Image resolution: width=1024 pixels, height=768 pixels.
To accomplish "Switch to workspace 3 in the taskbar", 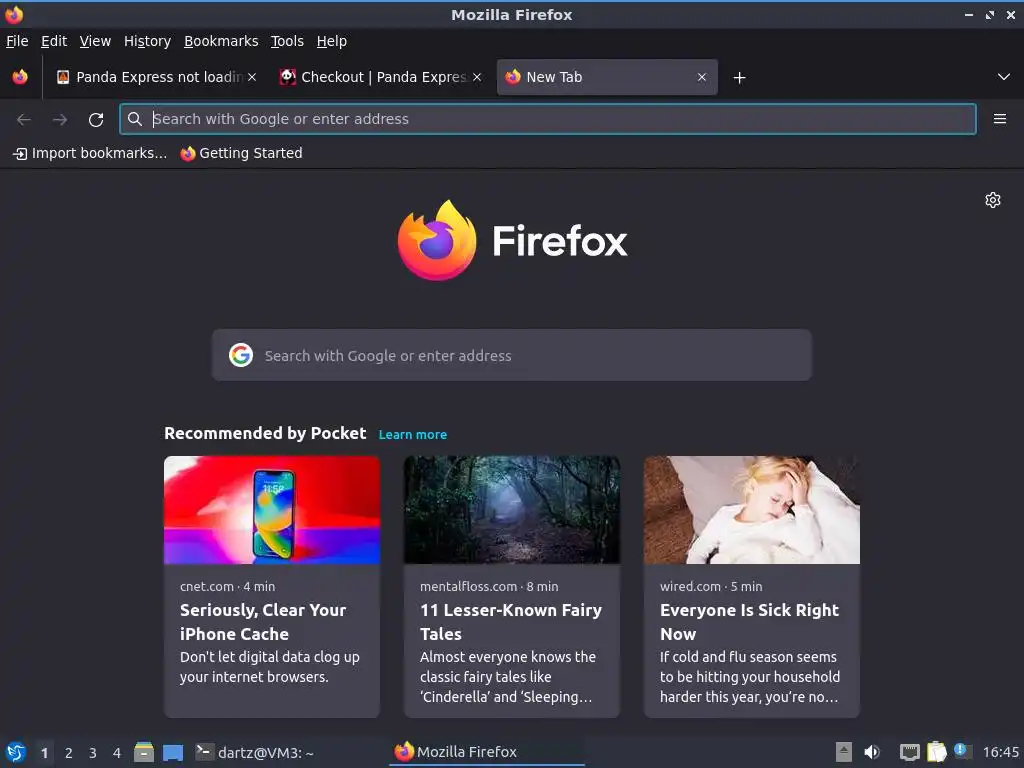I will 93,753.
